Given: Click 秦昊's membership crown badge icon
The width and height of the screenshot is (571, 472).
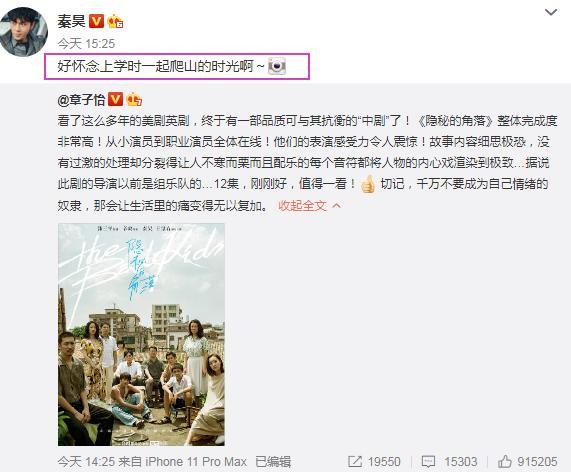Looking at the screenshot, I should tap(115, 21).
